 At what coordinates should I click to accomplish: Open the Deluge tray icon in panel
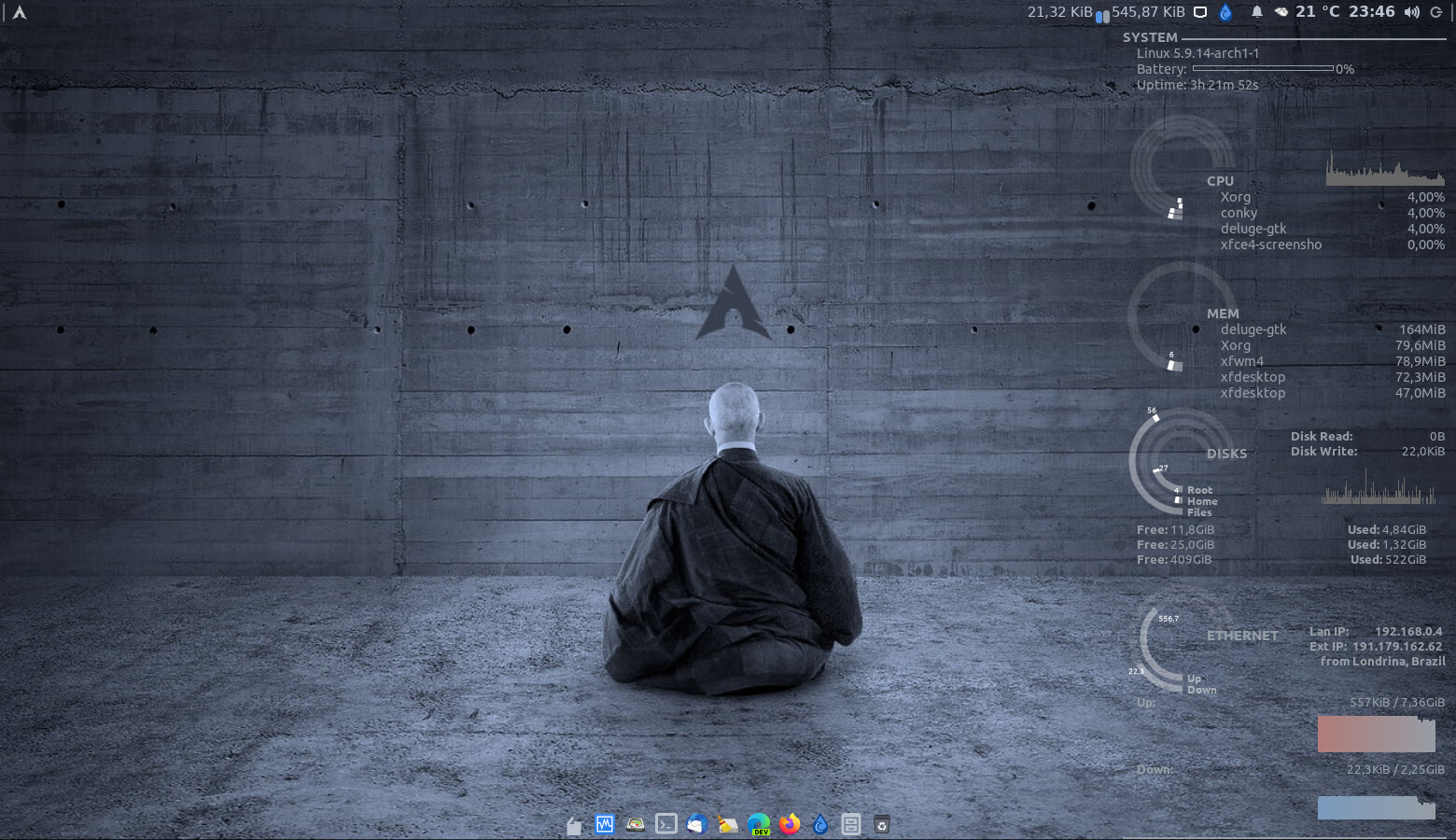pos(1226,13)
